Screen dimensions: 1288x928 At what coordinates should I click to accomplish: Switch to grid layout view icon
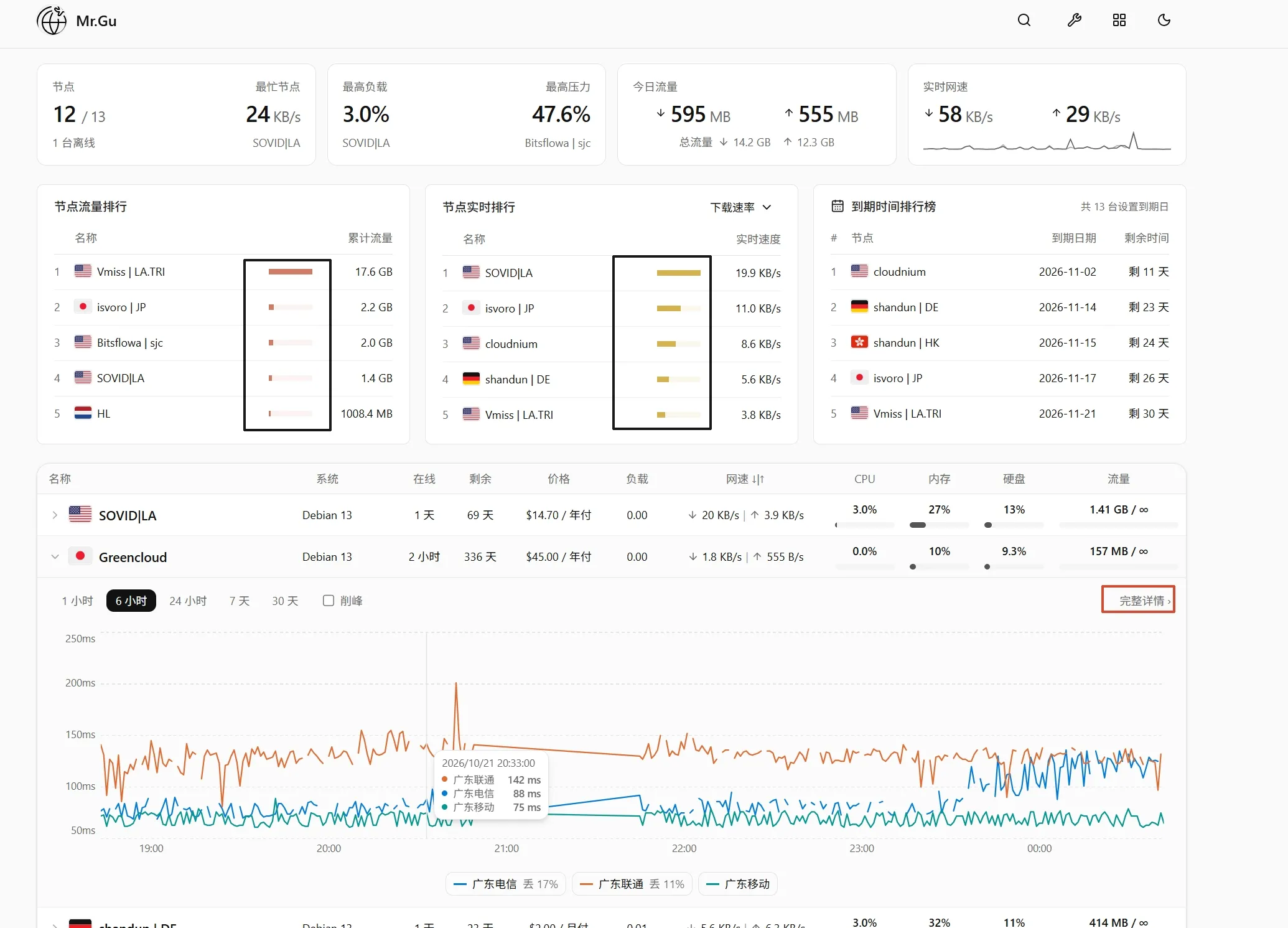[x=1119, y=21]
